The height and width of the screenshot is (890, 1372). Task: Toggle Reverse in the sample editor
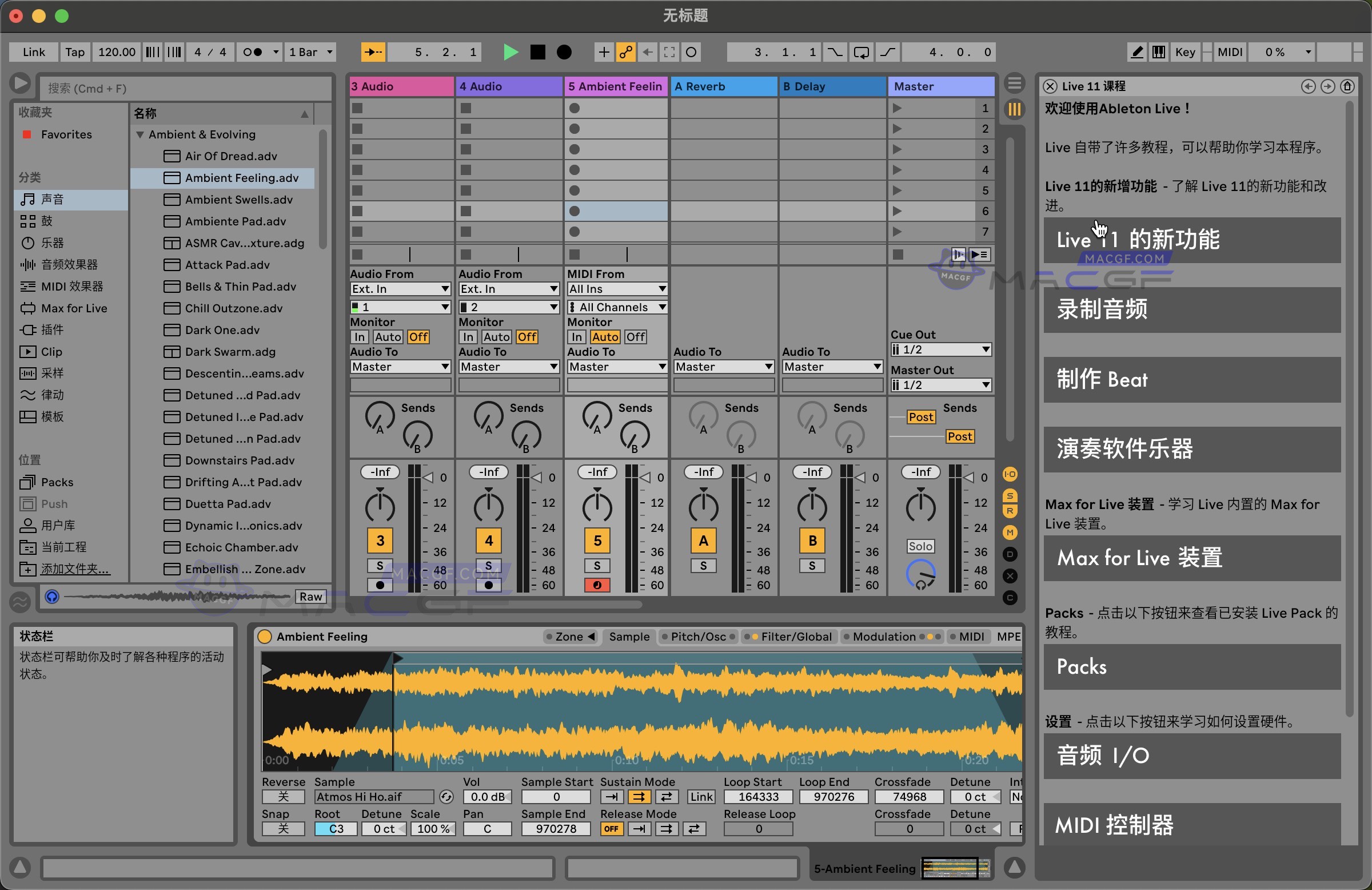click(283, 797)
